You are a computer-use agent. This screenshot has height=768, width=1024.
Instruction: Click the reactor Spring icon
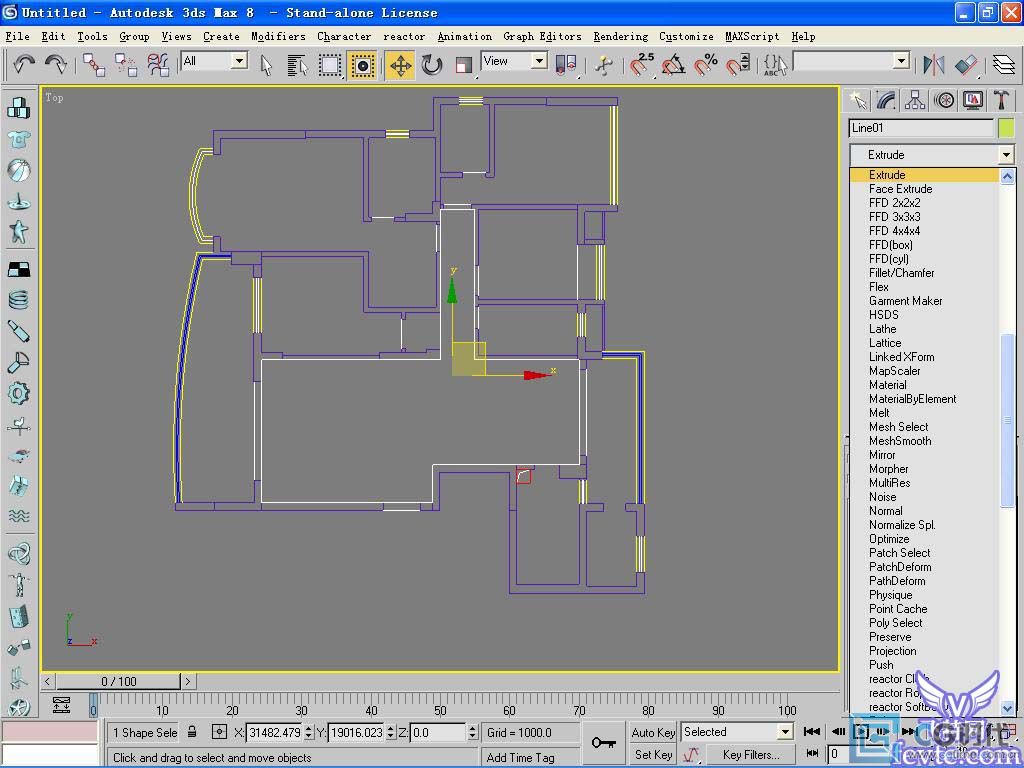[19, 300]
